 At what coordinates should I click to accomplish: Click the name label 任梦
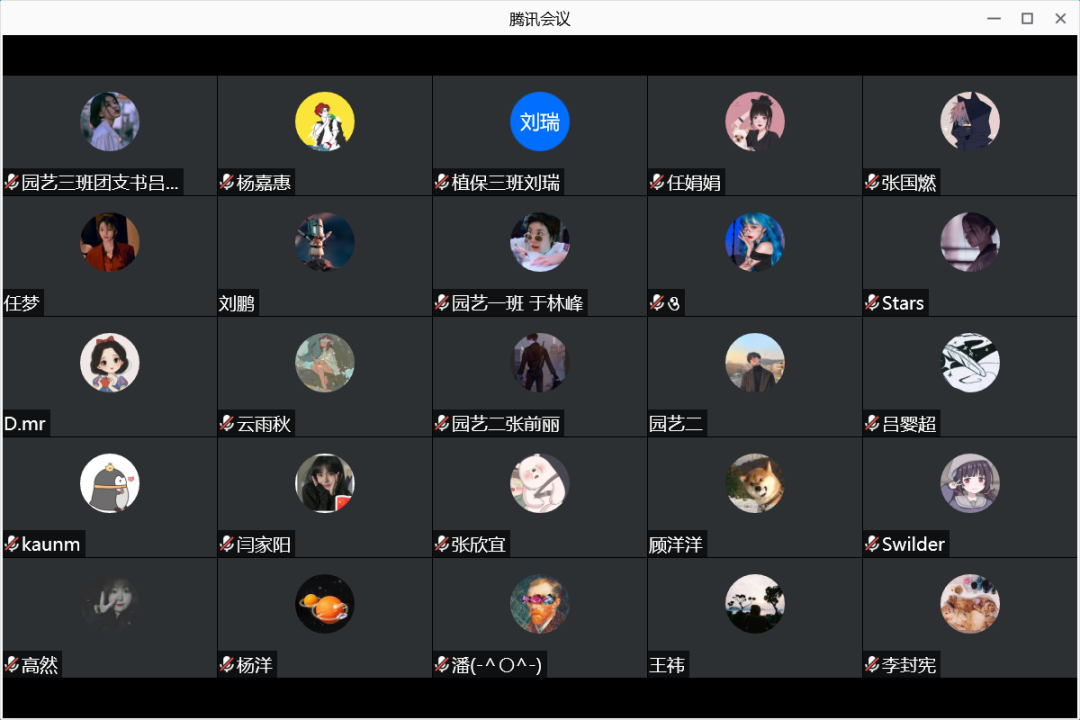[x=22, y=303]
